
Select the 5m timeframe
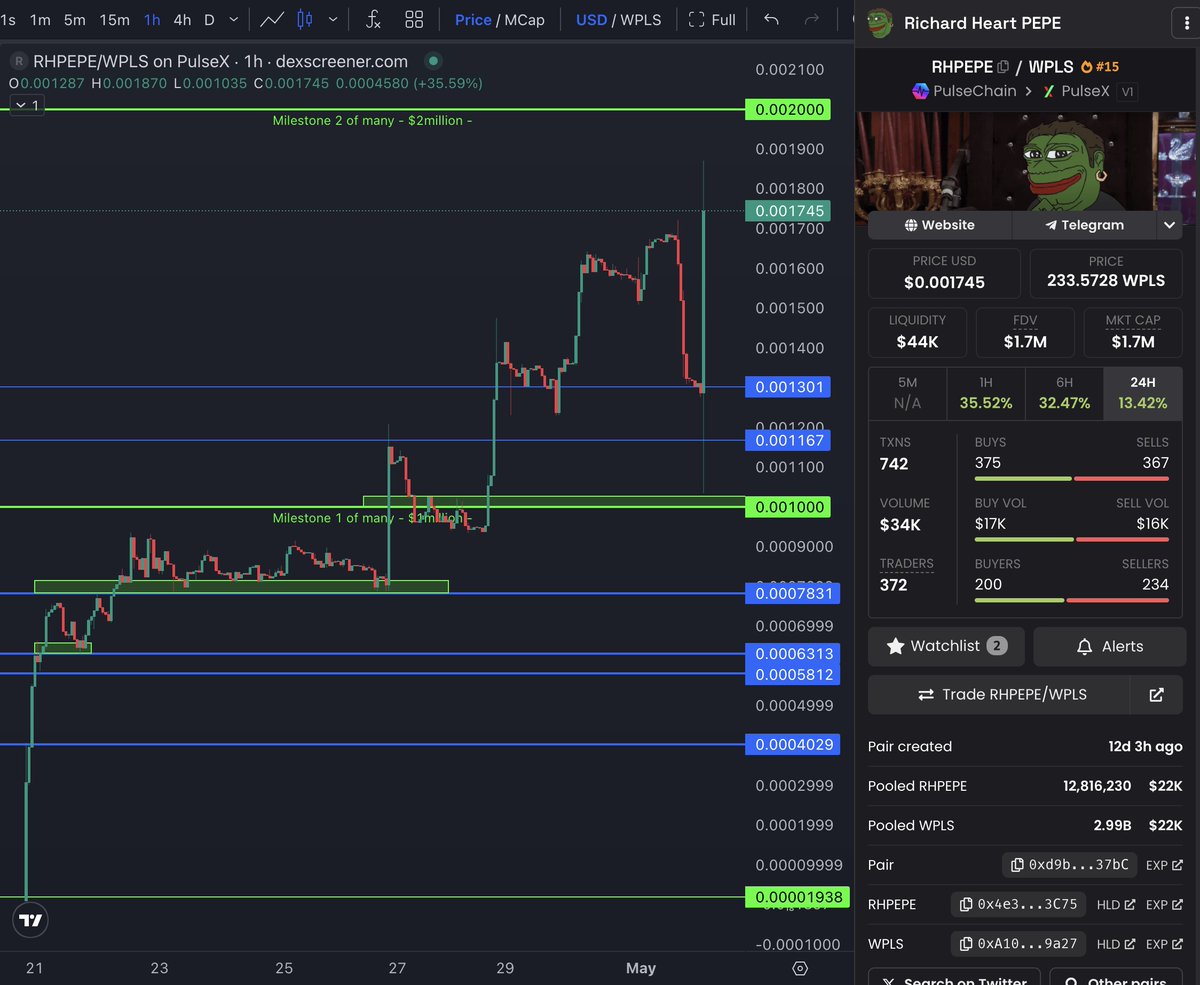(75, 19)
